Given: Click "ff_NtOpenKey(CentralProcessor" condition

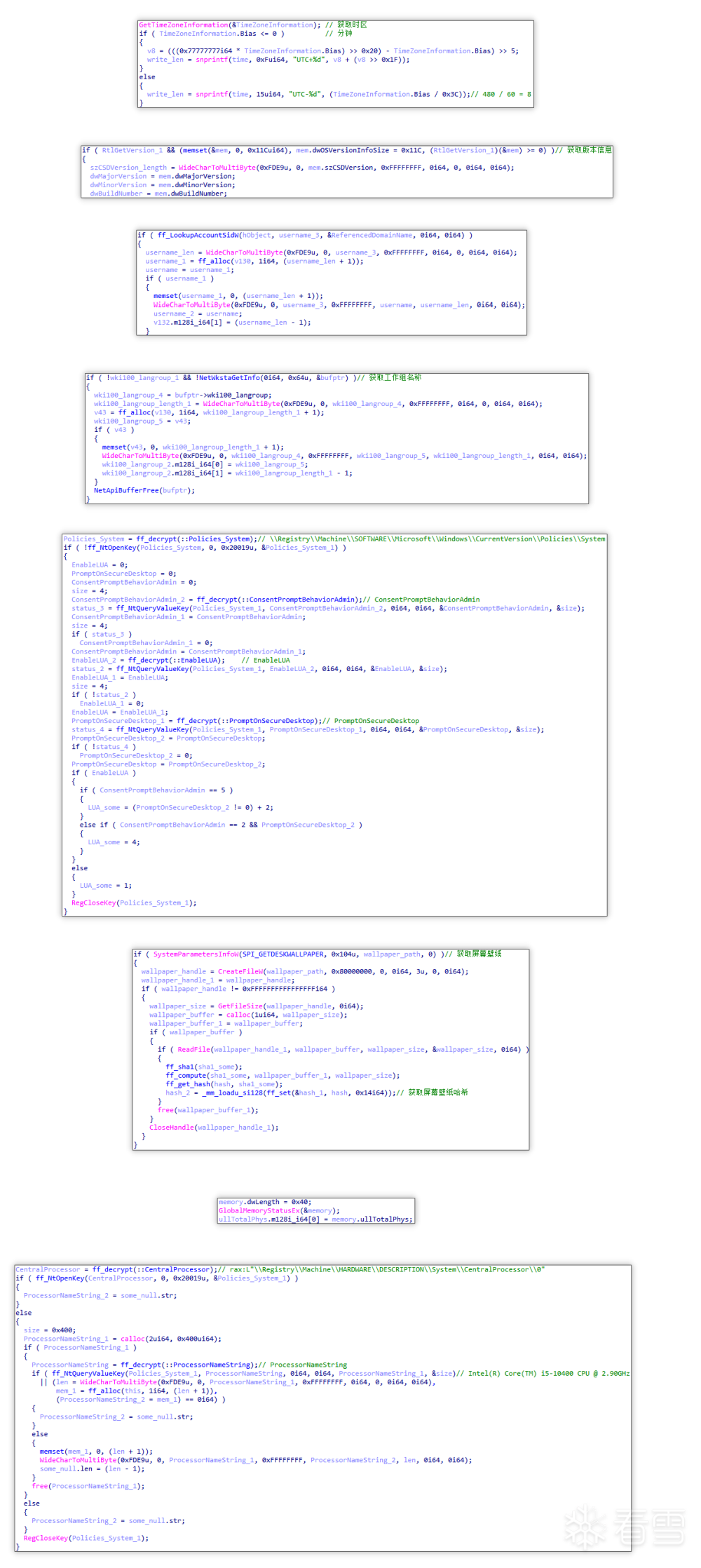Looking at the screenshot, I should (x=95, y=1278).
